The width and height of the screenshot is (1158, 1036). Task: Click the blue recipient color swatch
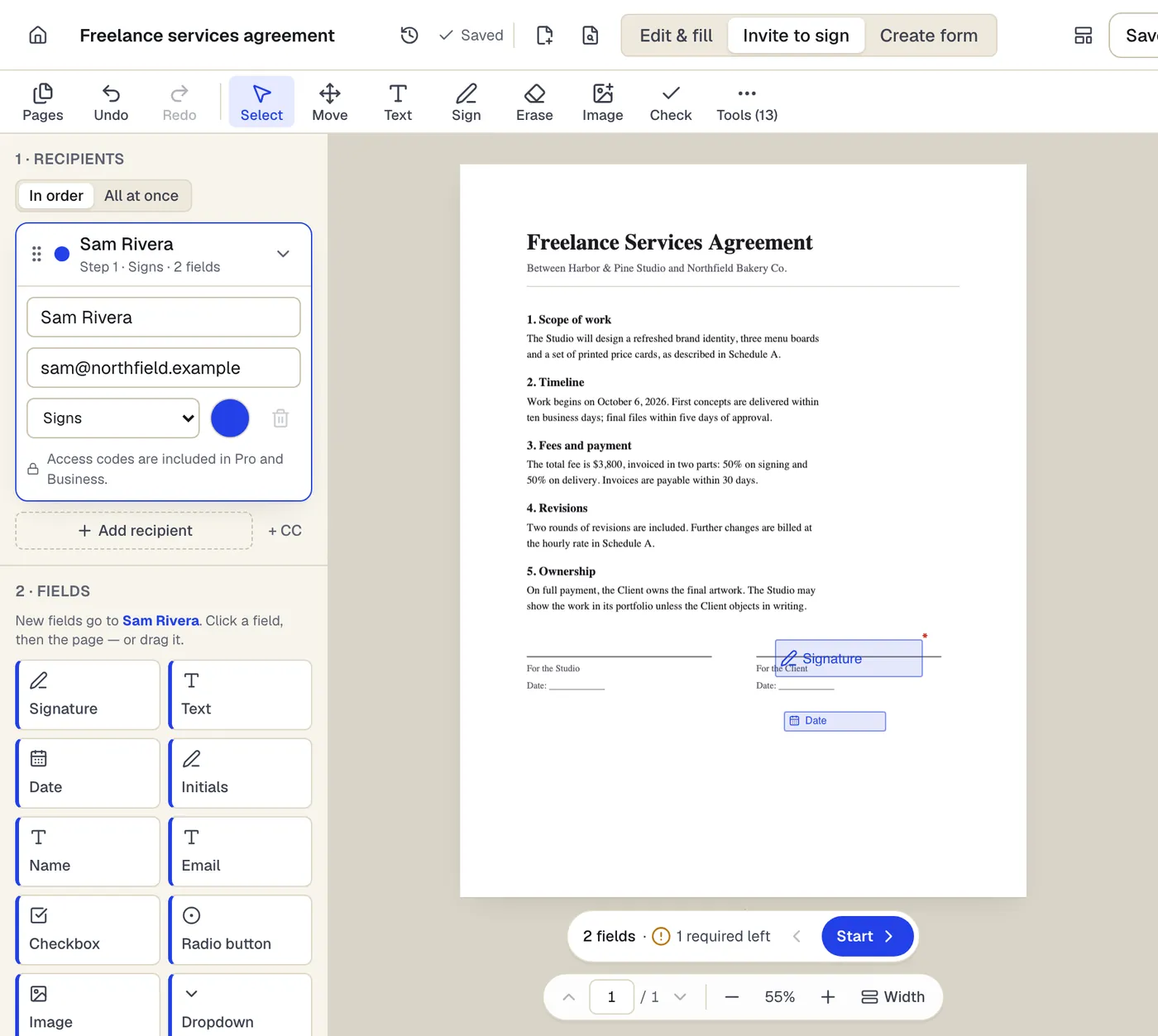[x=230, y=418]
